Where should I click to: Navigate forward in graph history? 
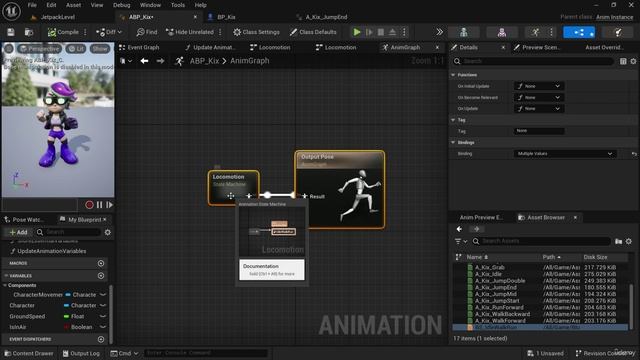point(160,61)
